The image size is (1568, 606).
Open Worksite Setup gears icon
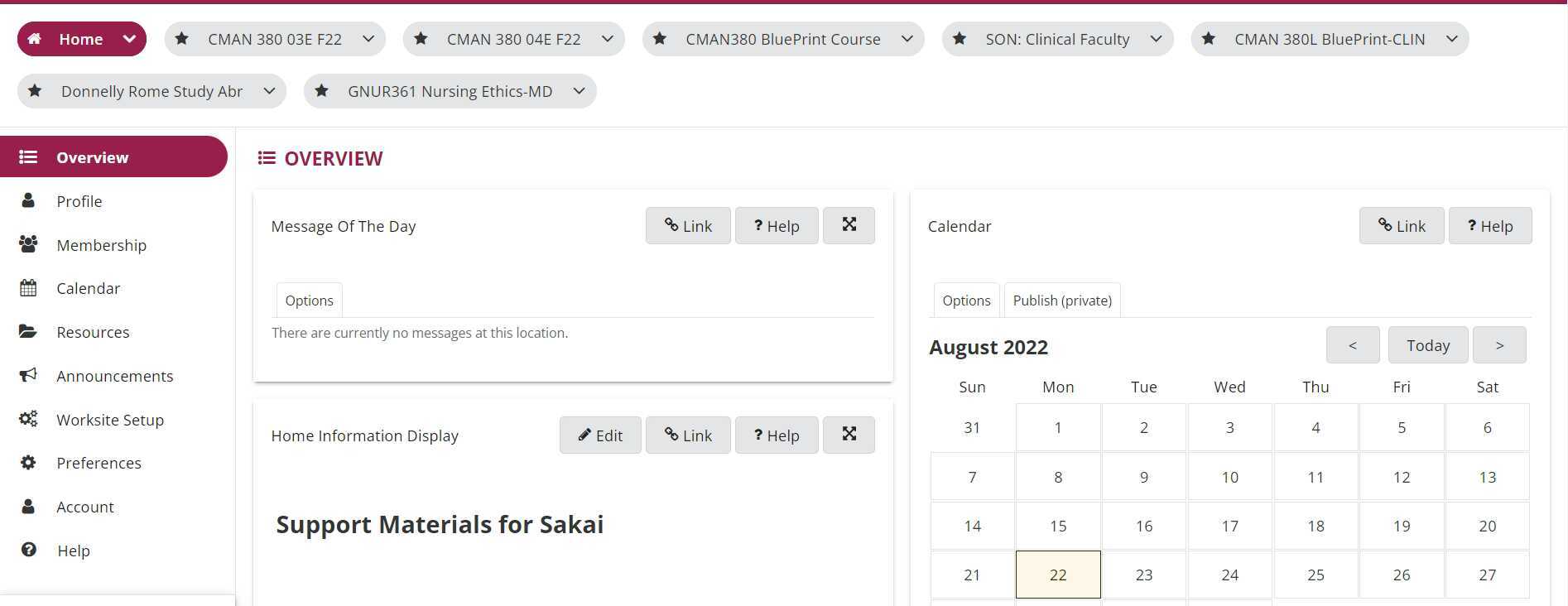(x=28, y=419)
